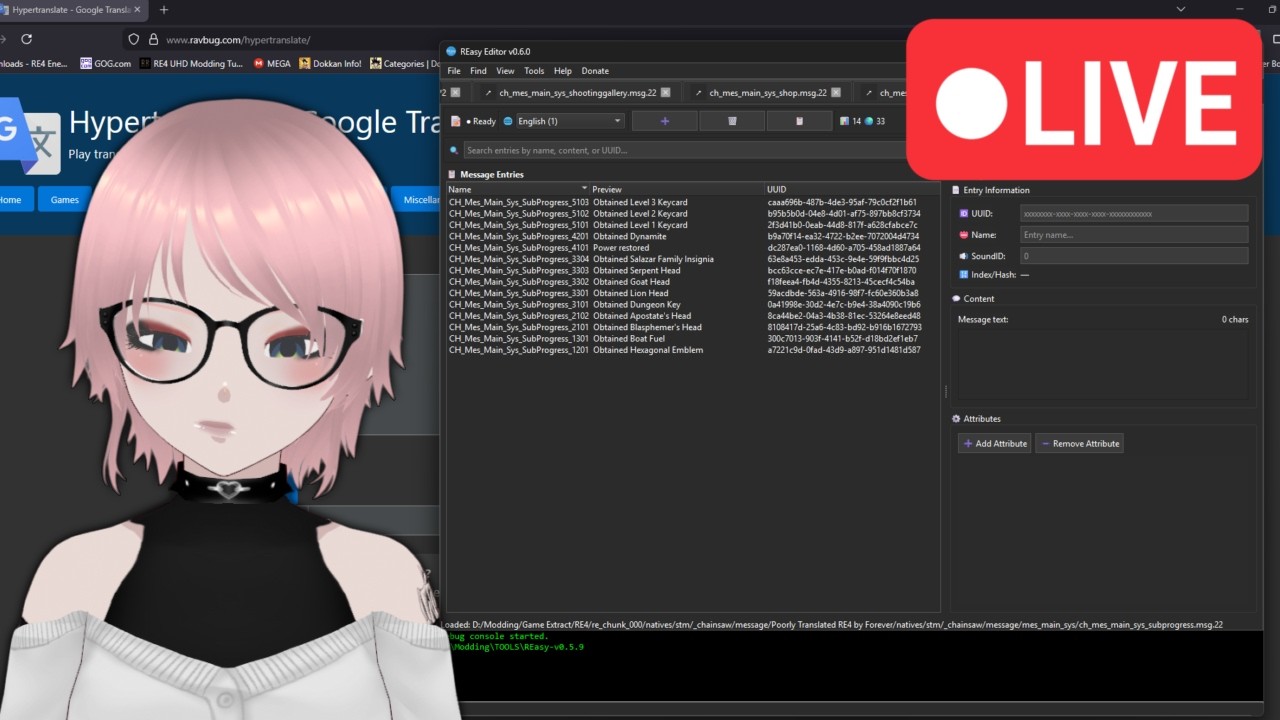Screen dimensions: 1280x720
Task: Click REasy Editor app logo in title bar
Action: tap(451, 51)
